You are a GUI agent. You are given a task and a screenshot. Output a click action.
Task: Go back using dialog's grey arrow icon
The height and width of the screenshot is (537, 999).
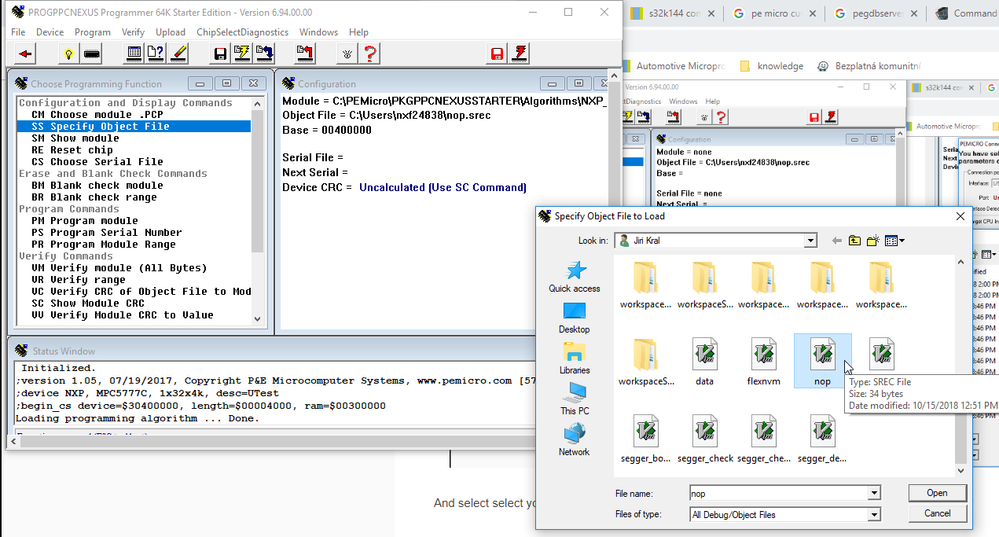837,241
